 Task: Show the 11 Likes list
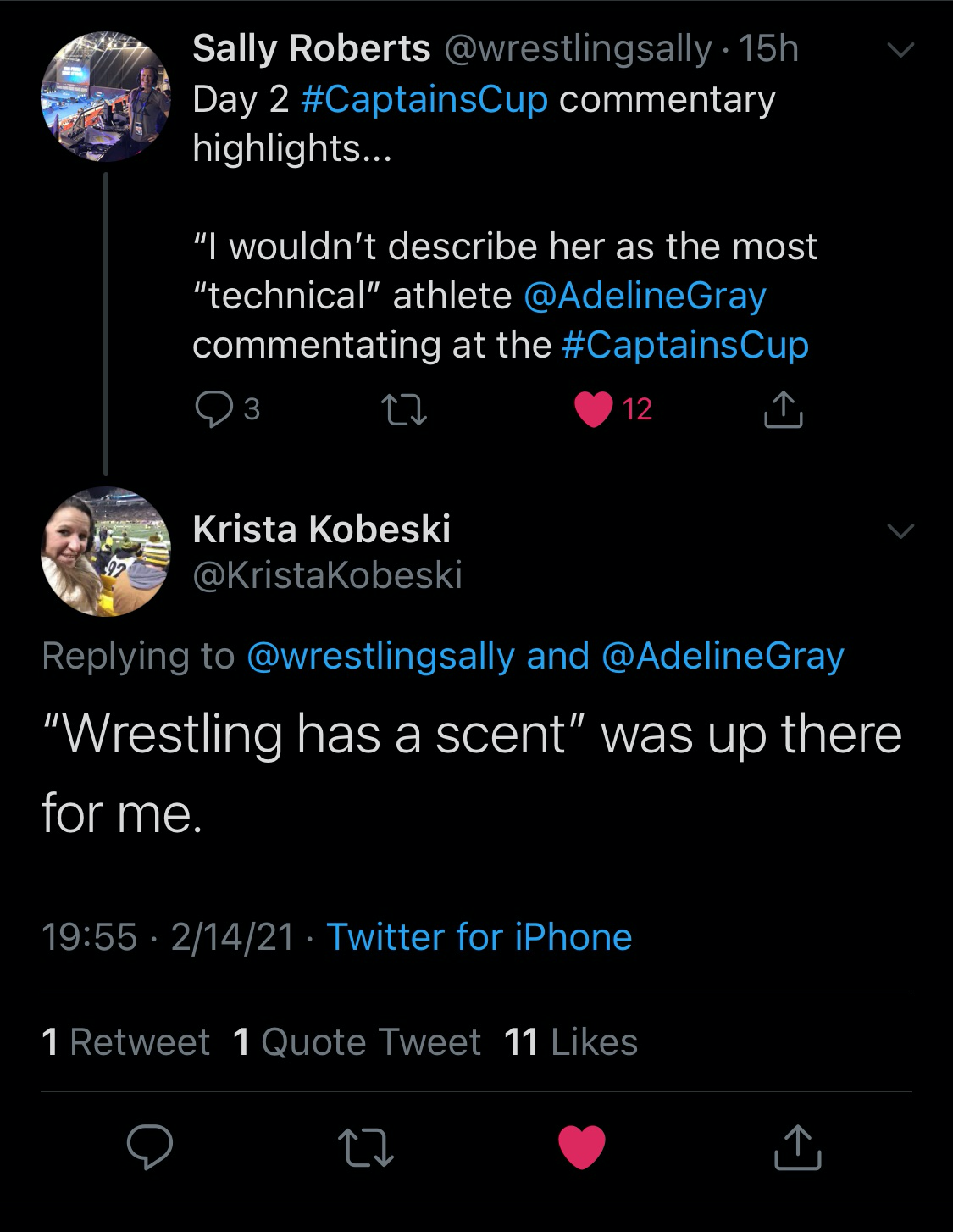(x=571, y=1042)
